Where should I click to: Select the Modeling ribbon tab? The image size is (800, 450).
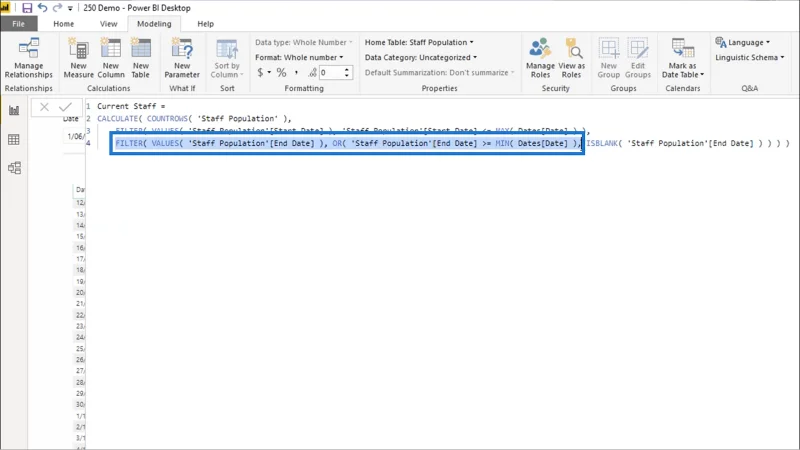[154, 23]
